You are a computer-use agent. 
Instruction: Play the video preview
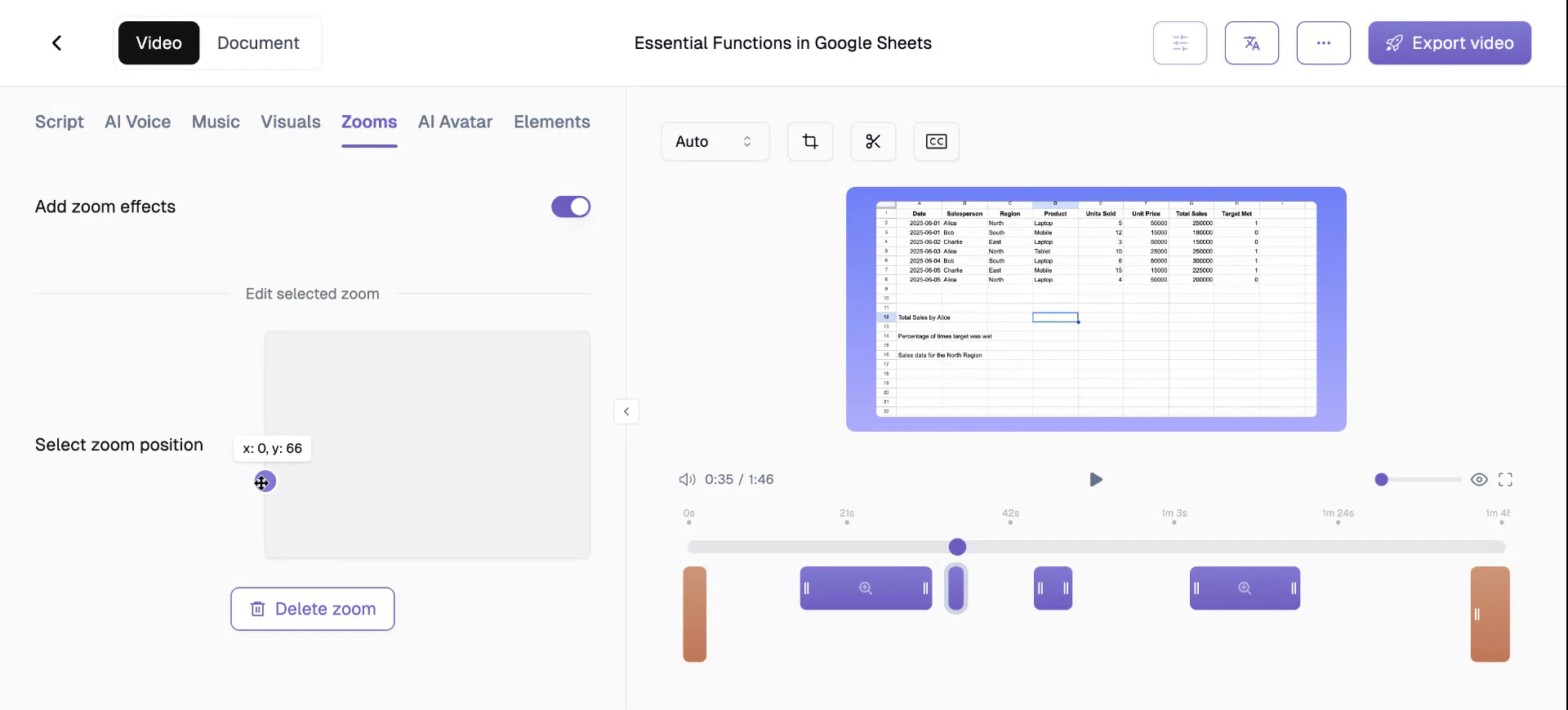click(x=1096, y=480)
